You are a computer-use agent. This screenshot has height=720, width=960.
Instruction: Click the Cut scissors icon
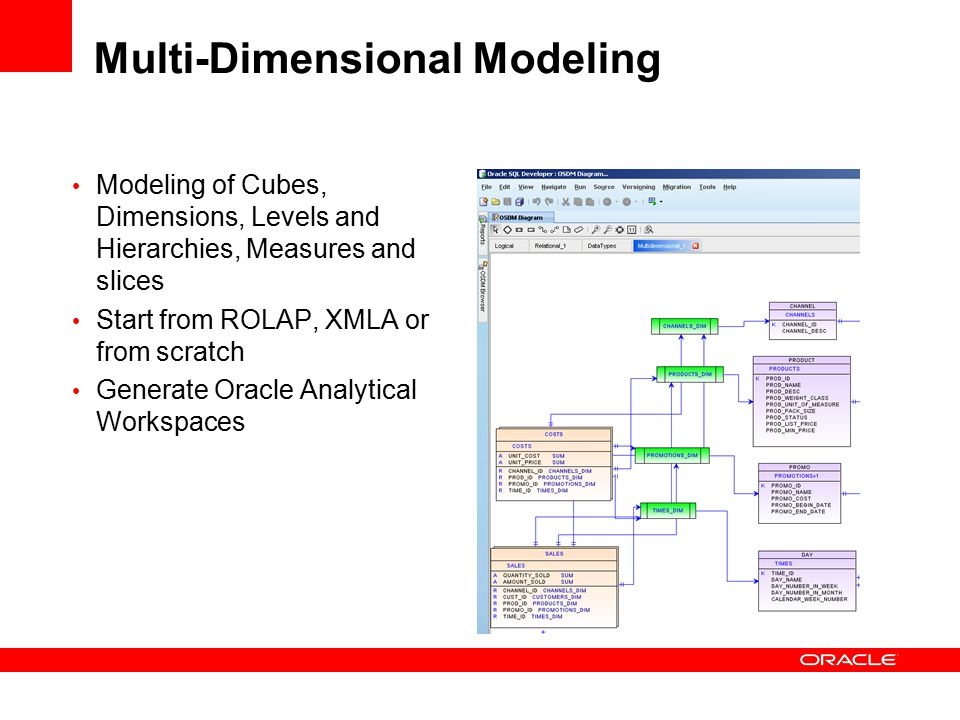566,201
